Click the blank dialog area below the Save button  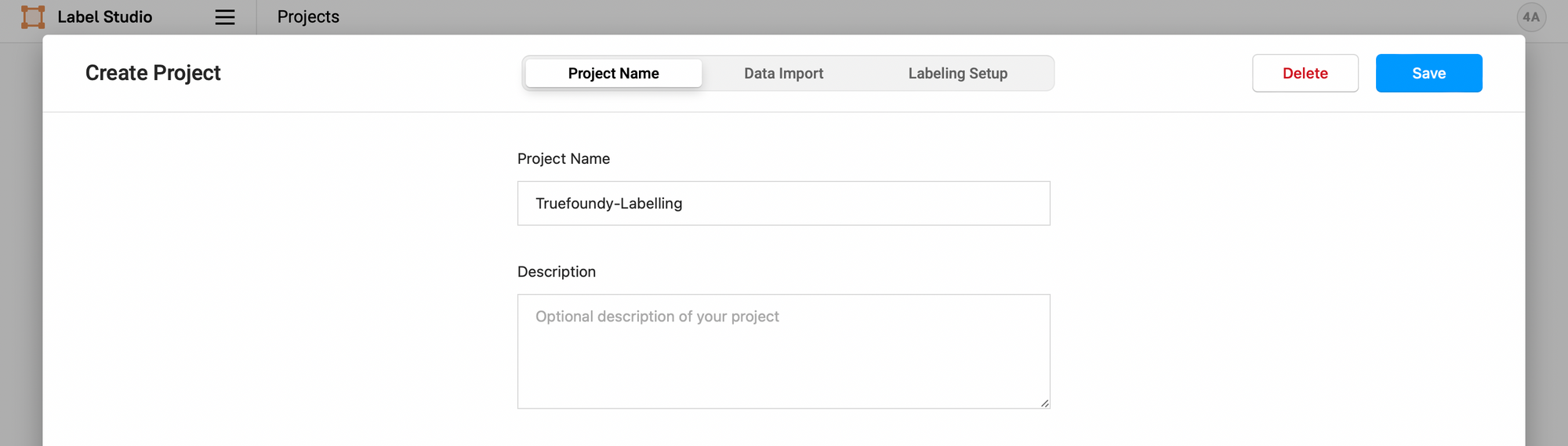pyautogui.click(x=1428, y=235)
